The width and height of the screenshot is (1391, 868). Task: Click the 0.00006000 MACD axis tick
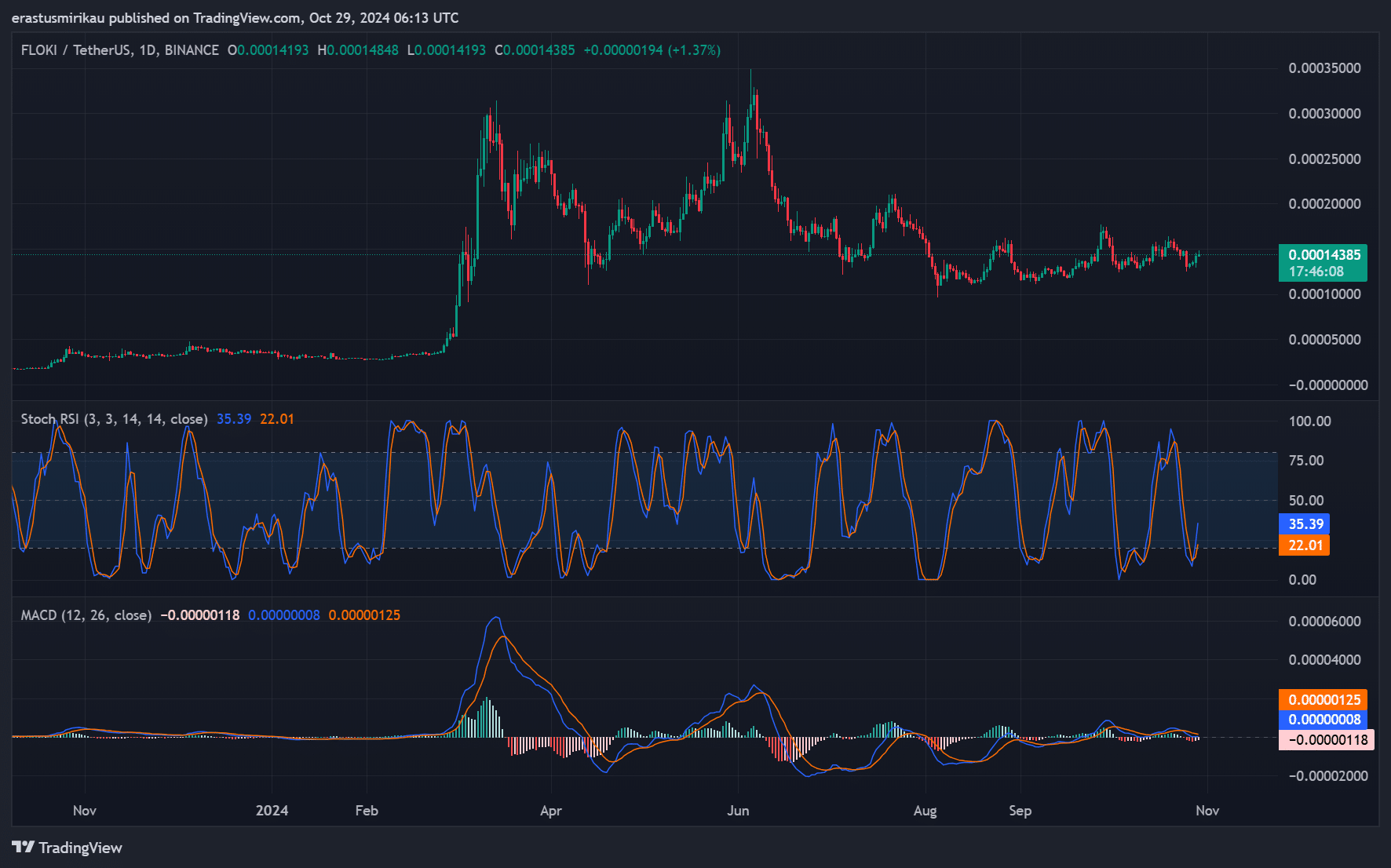(x=1324, y=622)
